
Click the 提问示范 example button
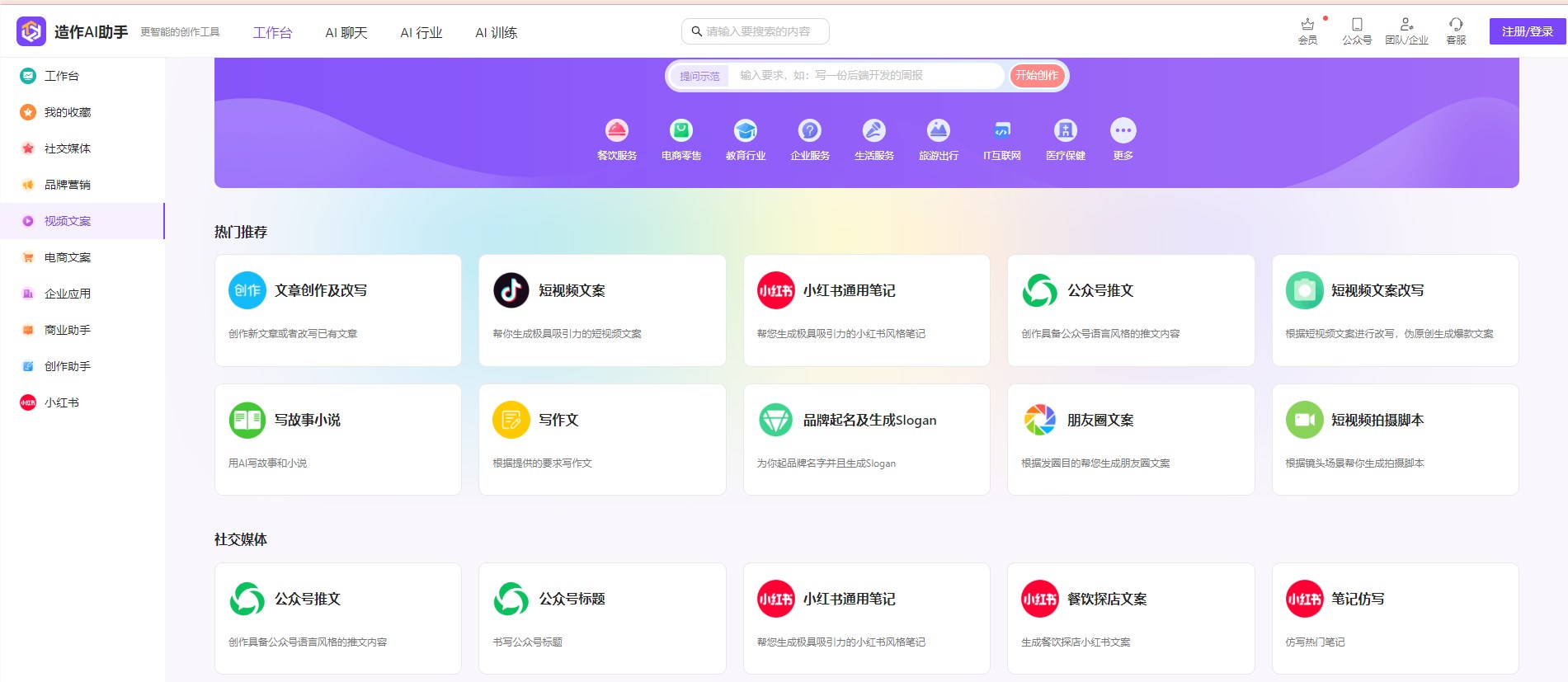click(699, 76)
